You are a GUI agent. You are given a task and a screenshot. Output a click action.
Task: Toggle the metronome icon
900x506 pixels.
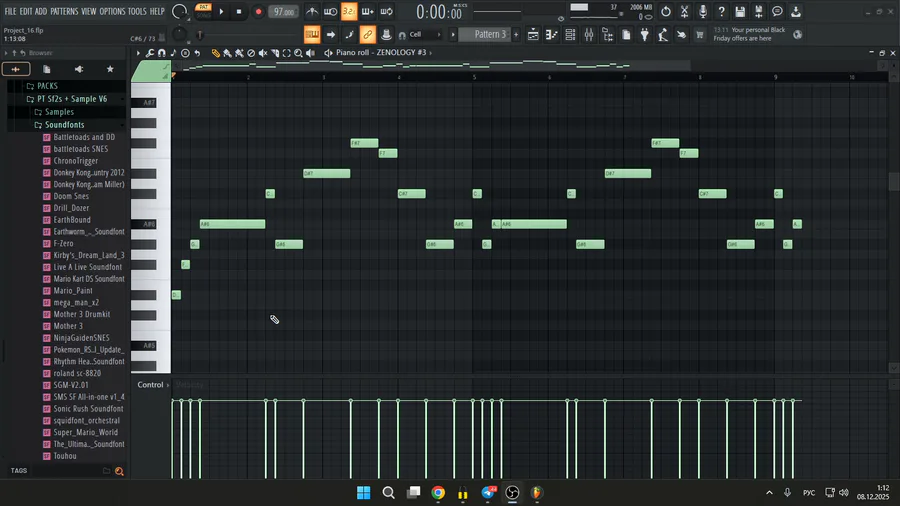pyautogui.click(x=312, y=11)
